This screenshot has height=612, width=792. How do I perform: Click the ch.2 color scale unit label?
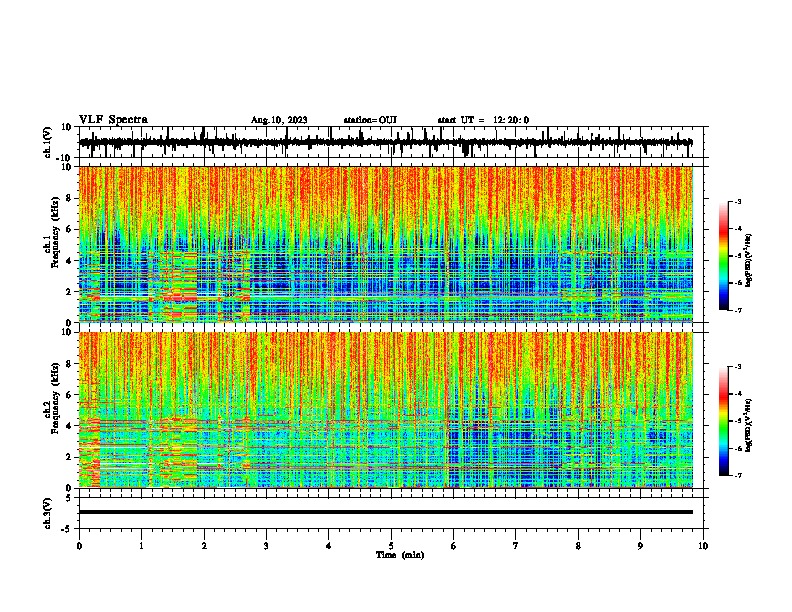(749, 425)
